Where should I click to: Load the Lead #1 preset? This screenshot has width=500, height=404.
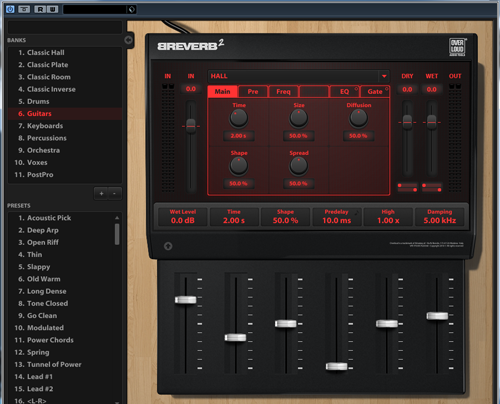click(x=61, y=377)
